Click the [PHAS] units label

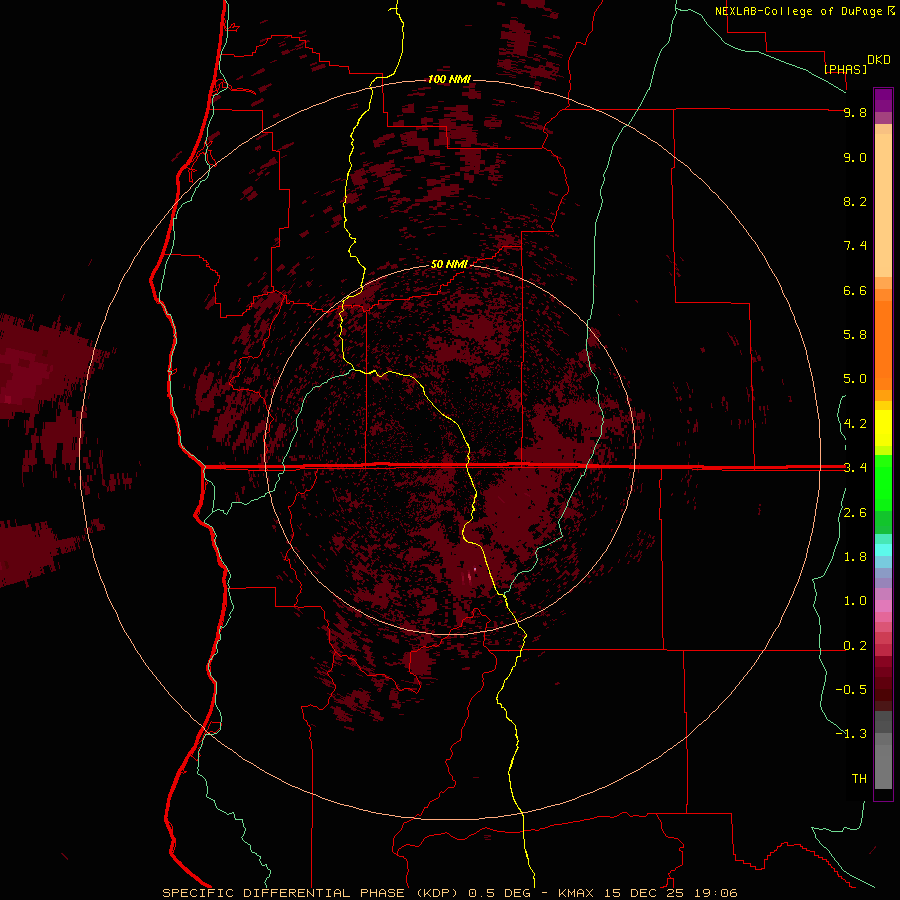845,69
